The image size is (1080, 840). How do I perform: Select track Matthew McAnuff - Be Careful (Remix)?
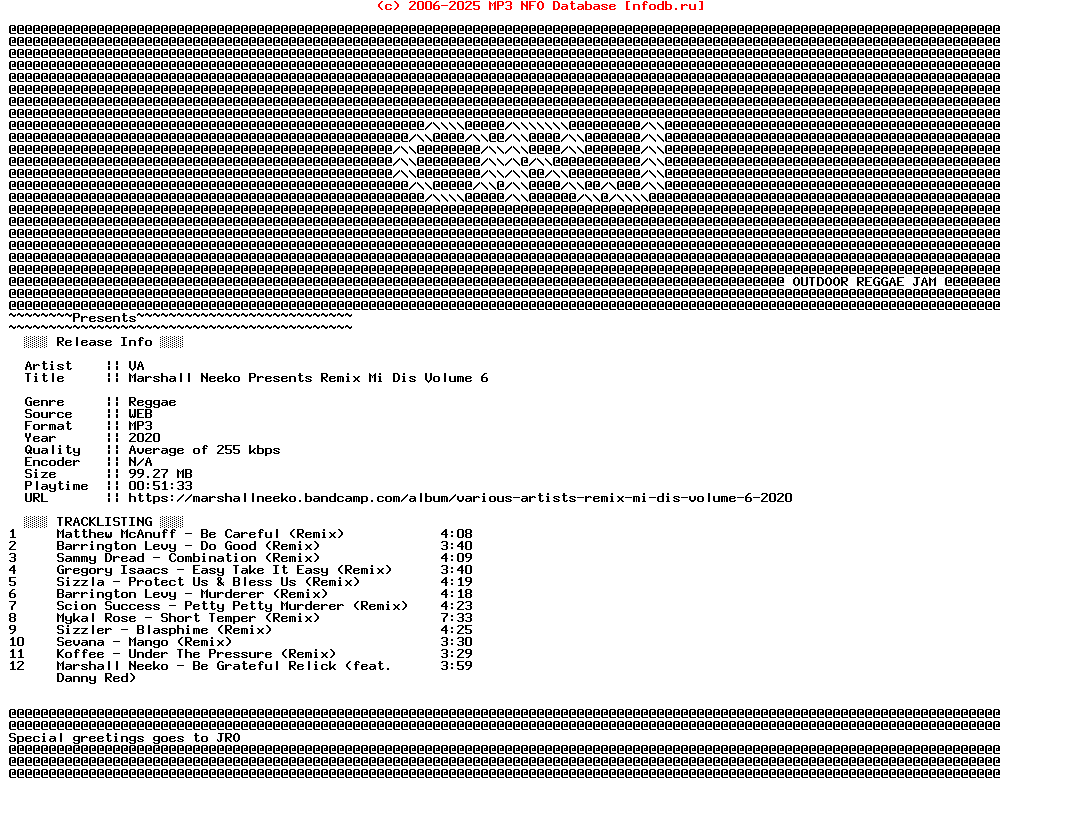(x=200, y=534)
